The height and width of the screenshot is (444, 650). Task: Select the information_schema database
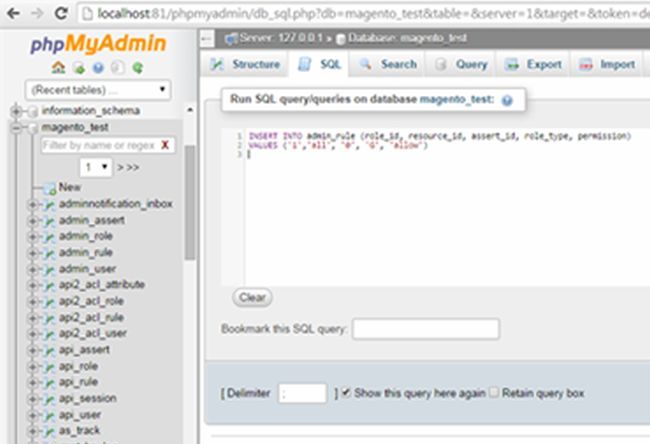[91, 111]
